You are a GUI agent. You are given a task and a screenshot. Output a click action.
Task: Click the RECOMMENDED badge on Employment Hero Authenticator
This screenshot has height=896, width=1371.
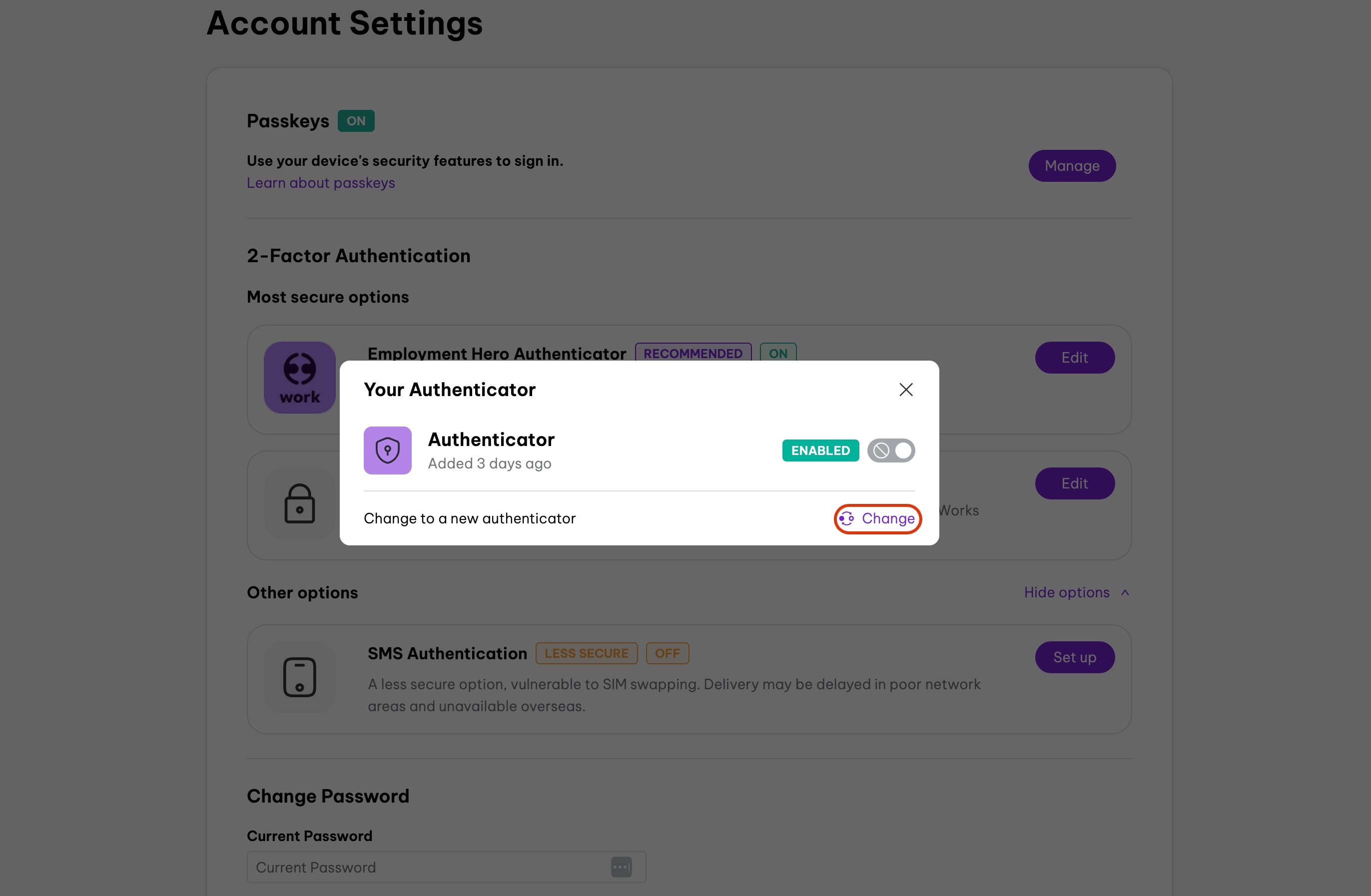point(692,353)
